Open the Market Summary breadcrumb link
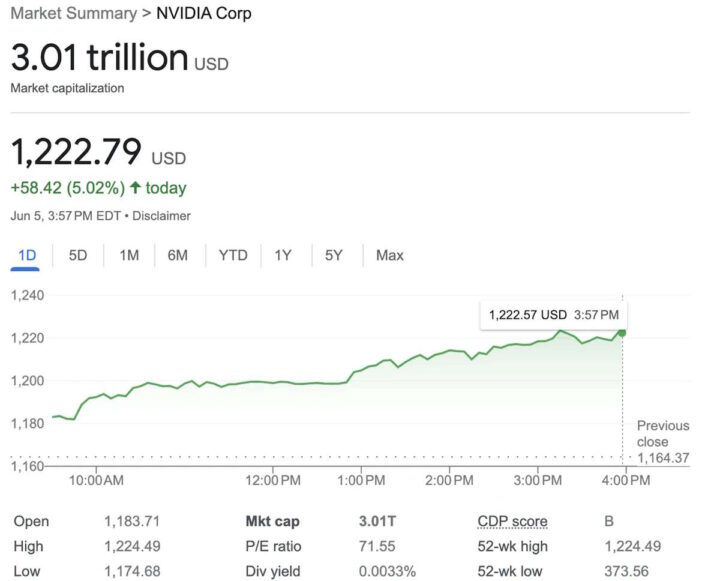The width and height of the screenshot is (720, 581). (73, 13)
